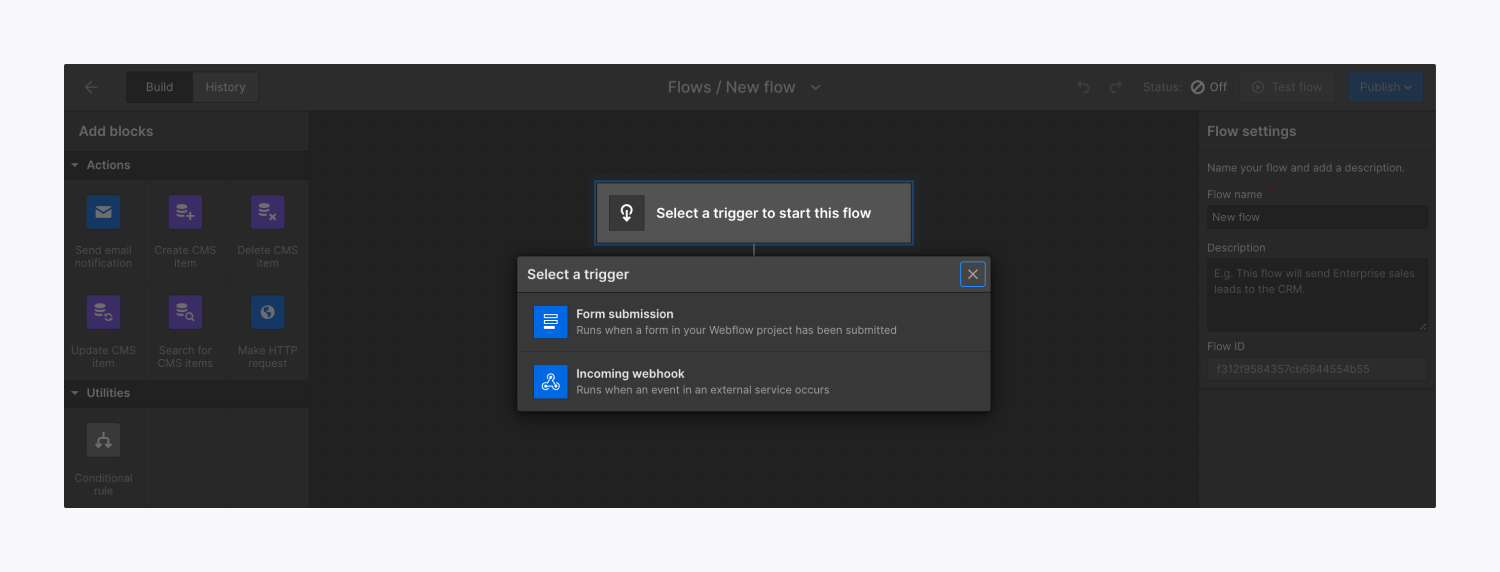This screenshot has height=572, width=1500.
Task: Choose the Form submission trigger
Action: (754, 322)
